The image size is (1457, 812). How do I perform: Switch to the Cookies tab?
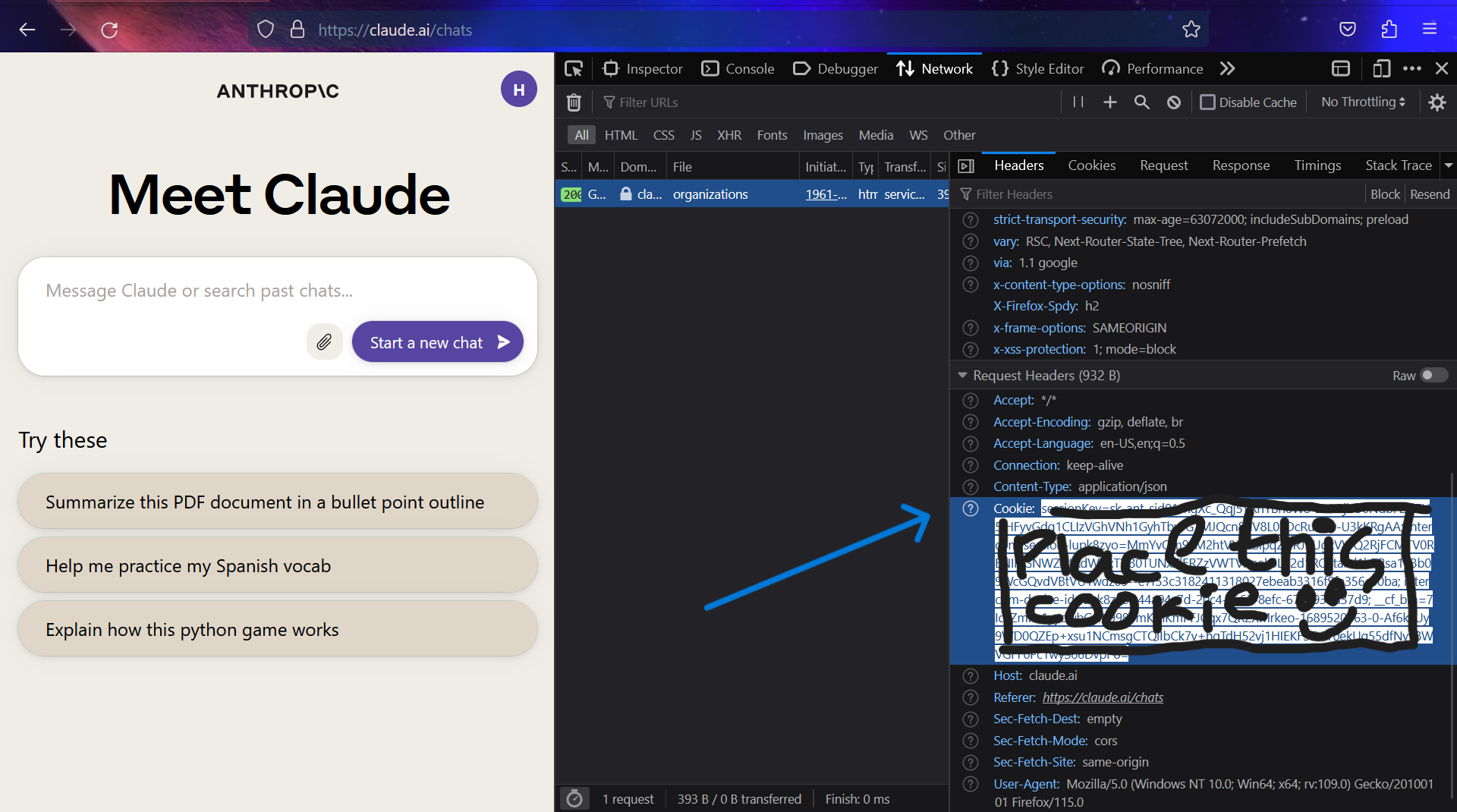1091,165
